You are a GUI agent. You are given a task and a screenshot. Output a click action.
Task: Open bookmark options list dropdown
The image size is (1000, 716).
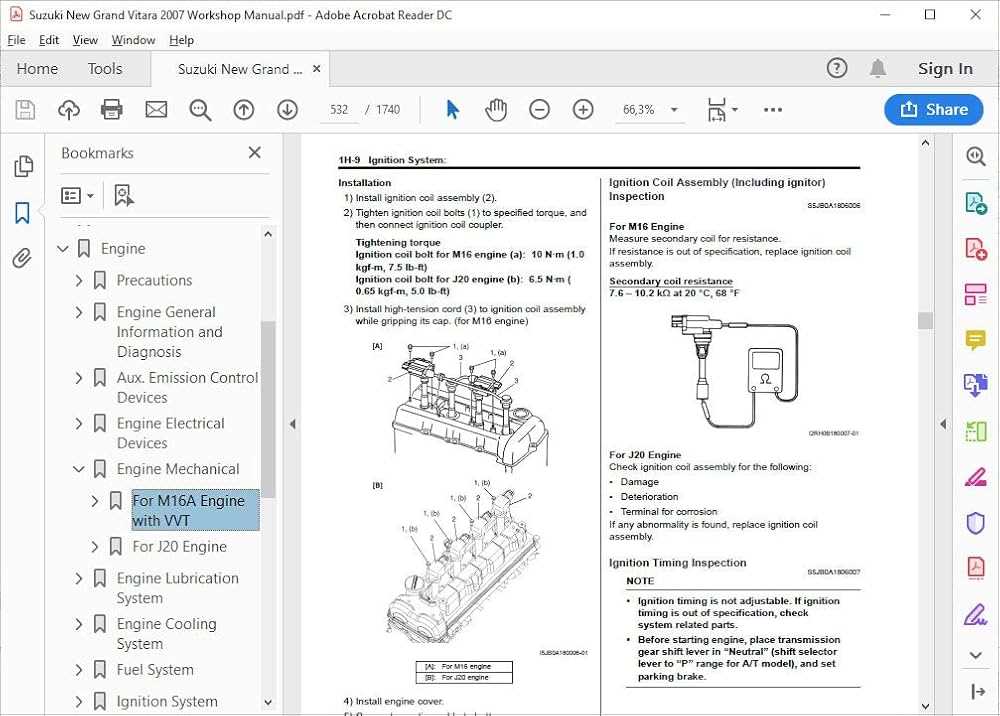(x=77, y=196)
